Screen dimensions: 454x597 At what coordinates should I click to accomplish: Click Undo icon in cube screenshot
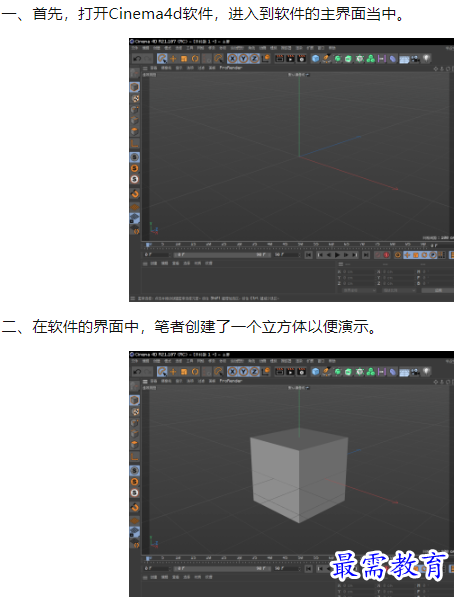pyautogui.click(x=137, y=372)
